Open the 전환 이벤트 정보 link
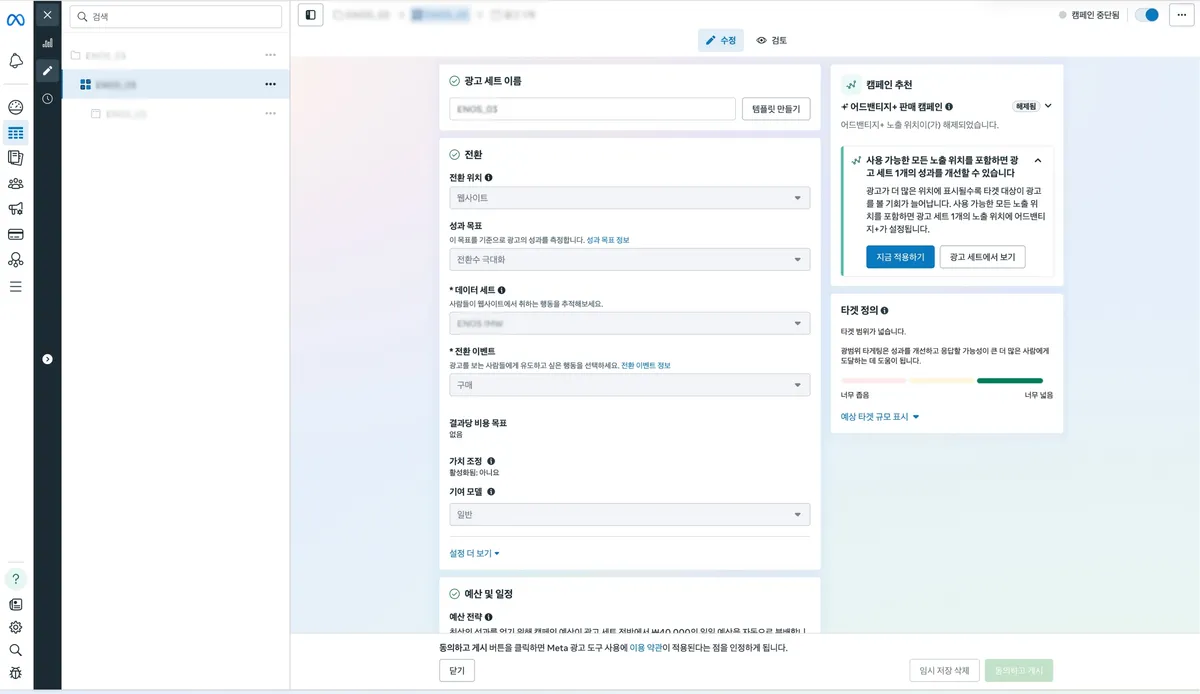This screenshot has height=694, width=1200. click(646, 365)
